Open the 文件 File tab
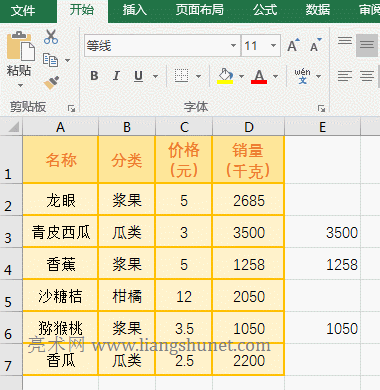Screen dimensions: 380x390 (x=23, y=10)
